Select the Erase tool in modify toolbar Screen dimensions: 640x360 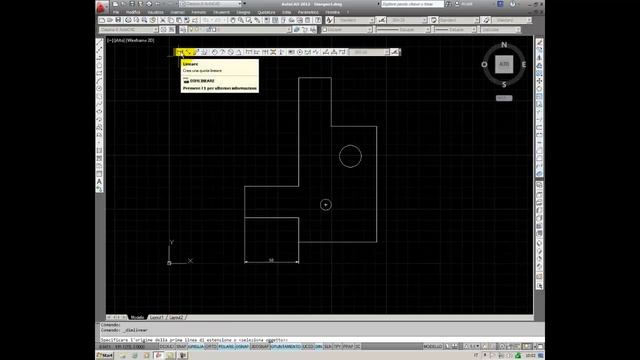pos(539,42)
